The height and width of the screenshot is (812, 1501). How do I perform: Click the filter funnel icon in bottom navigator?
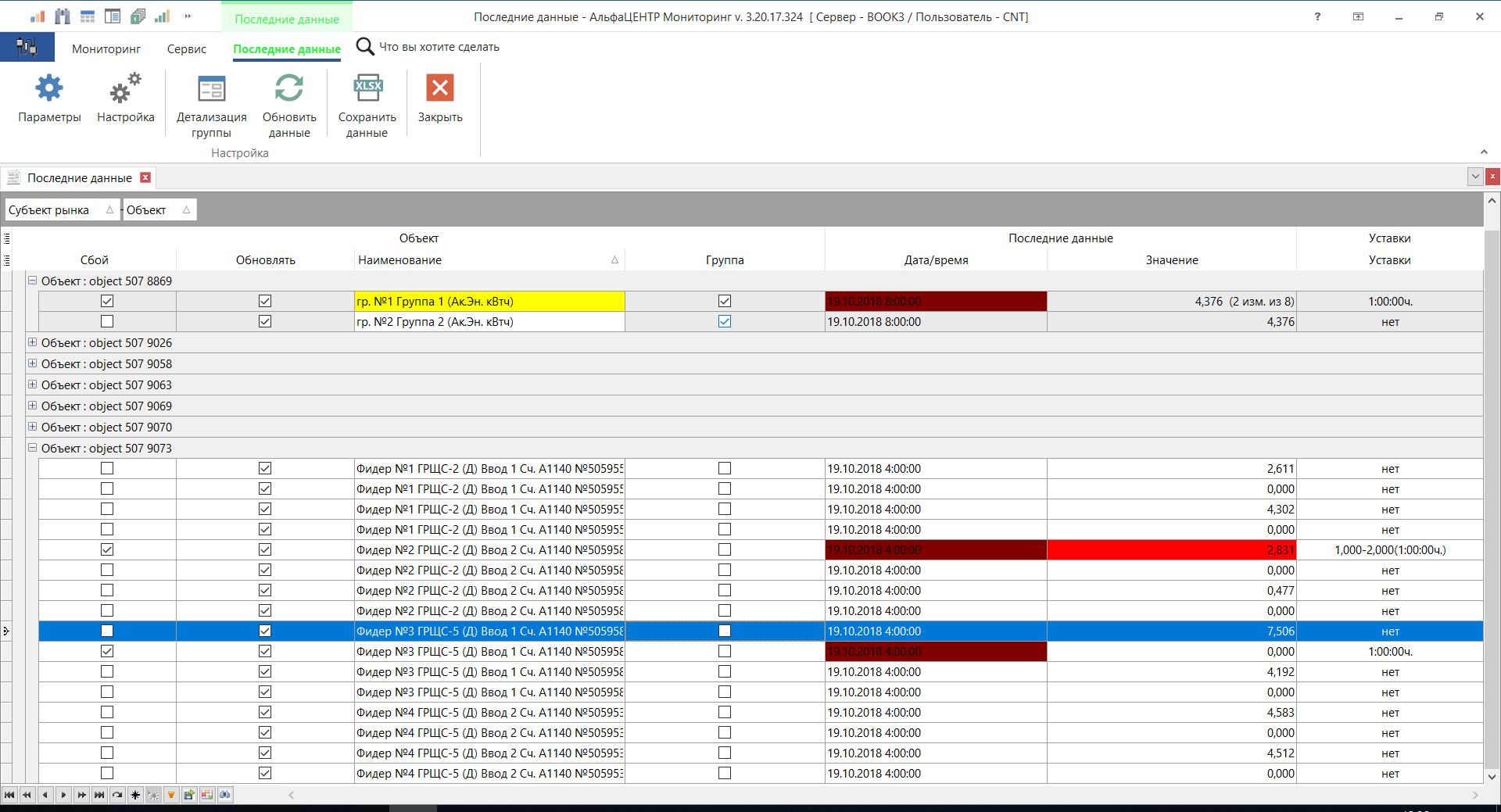[x=171, y=795]
